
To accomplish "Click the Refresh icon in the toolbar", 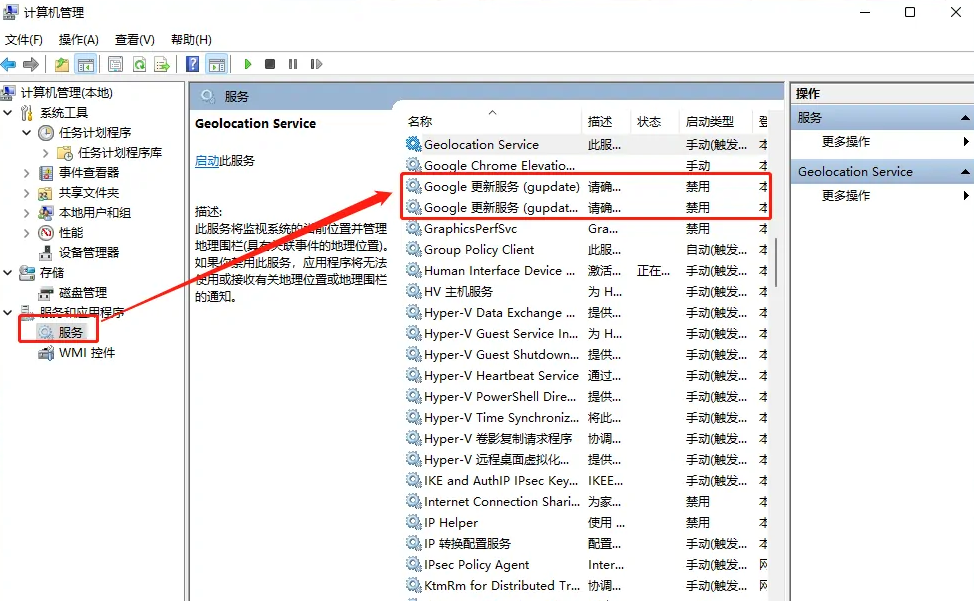I will pos(140,63).
